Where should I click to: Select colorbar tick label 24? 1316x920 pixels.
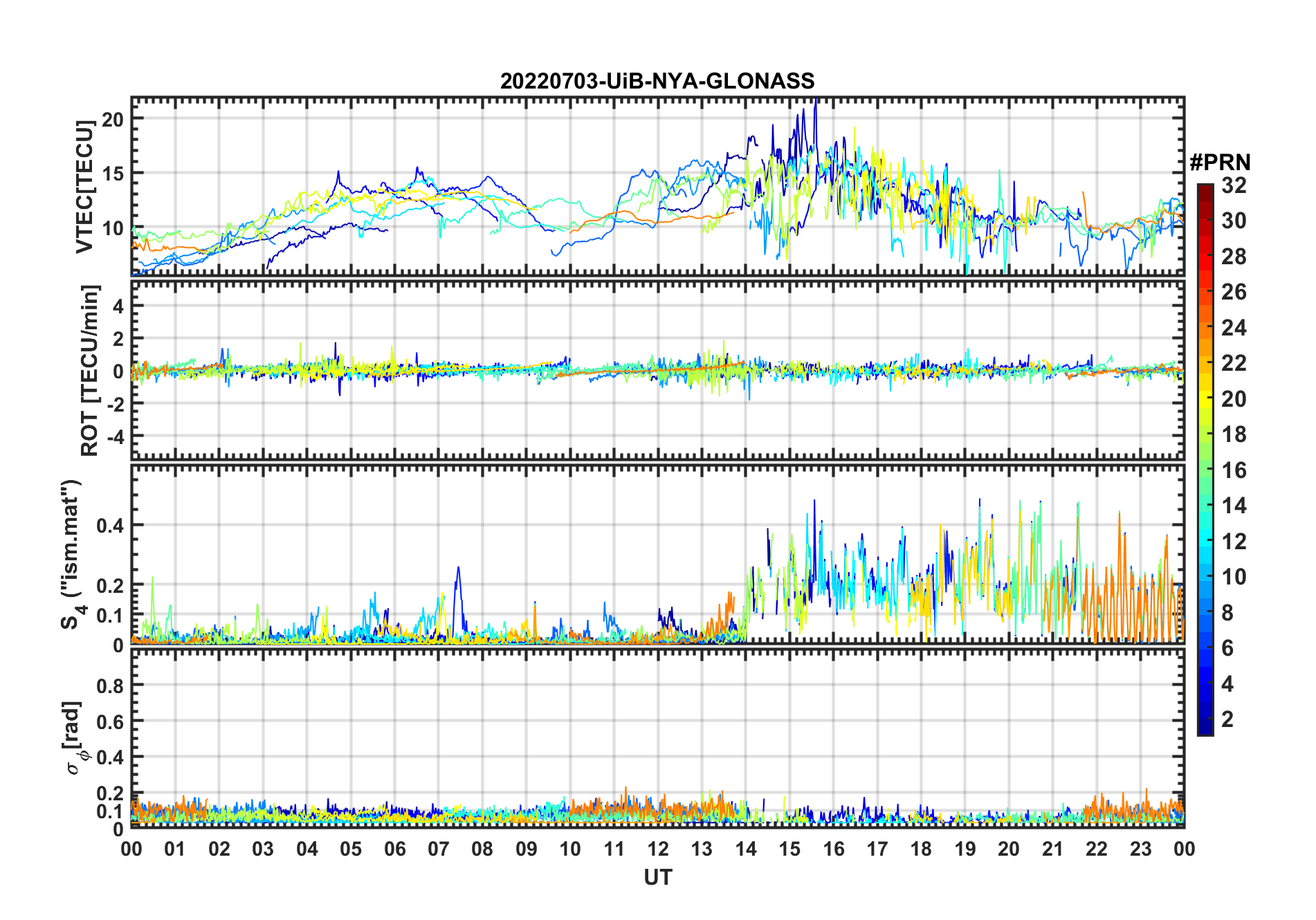(1234, 328)
